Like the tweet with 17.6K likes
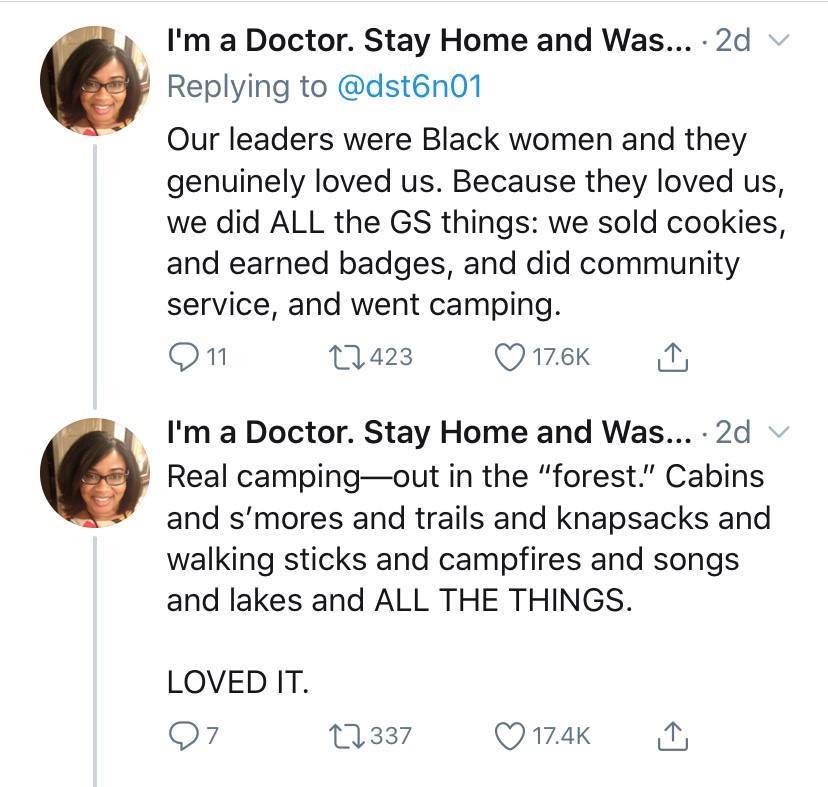 [512, 357]
